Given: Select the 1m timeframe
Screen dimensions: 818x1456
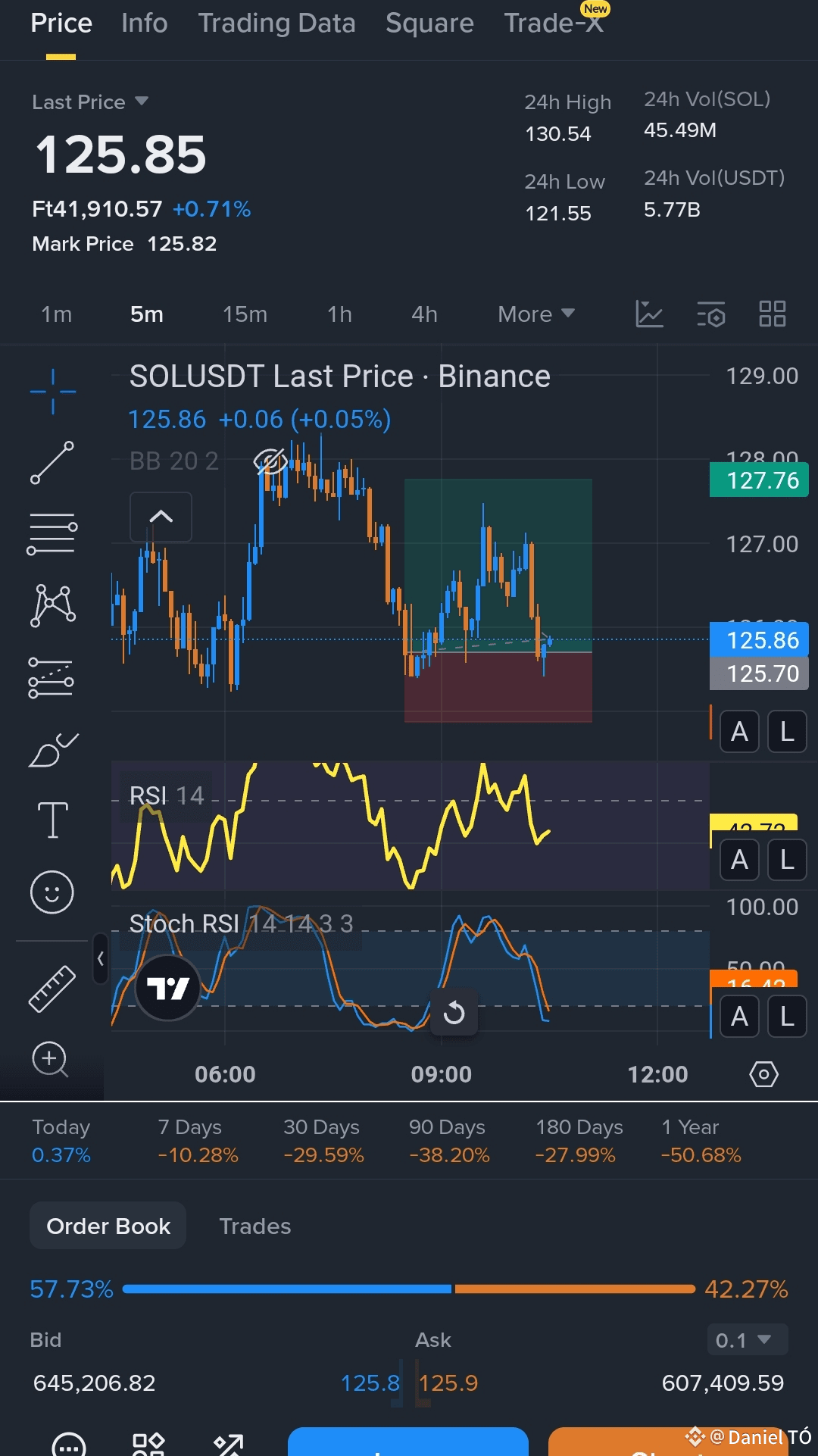Looking at the screenshot, I should tap(56, 314).
